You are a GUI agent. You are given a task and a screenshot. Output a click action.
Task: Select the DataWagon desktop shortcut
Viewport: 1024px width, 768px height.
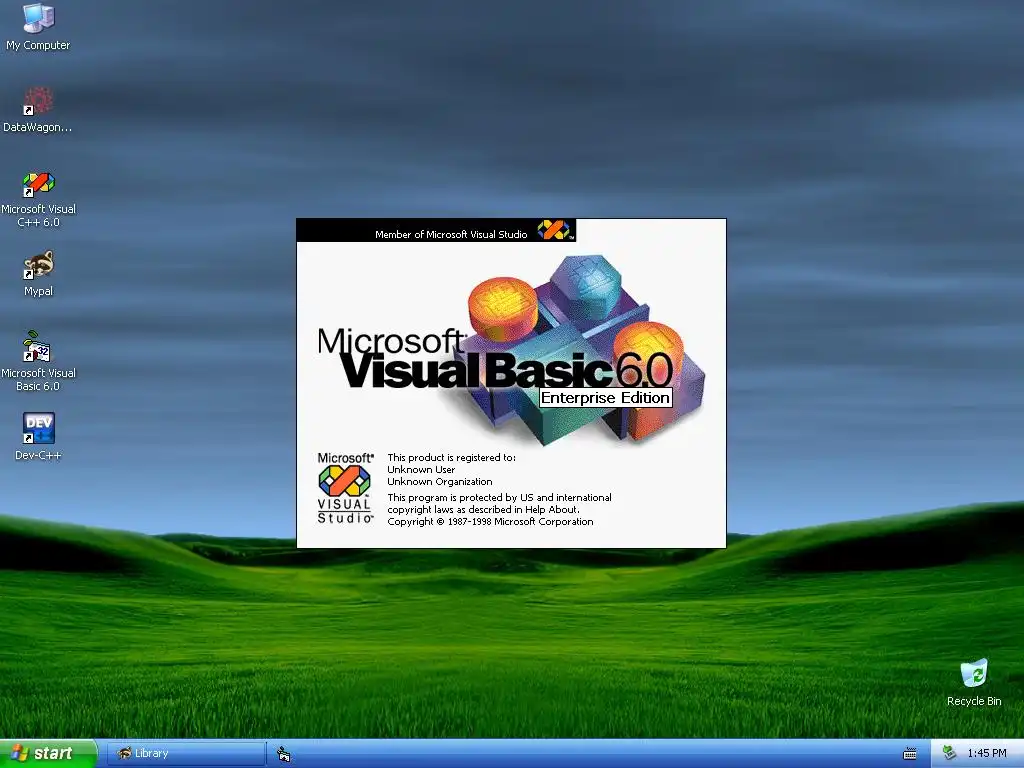(x=38, y=109)
